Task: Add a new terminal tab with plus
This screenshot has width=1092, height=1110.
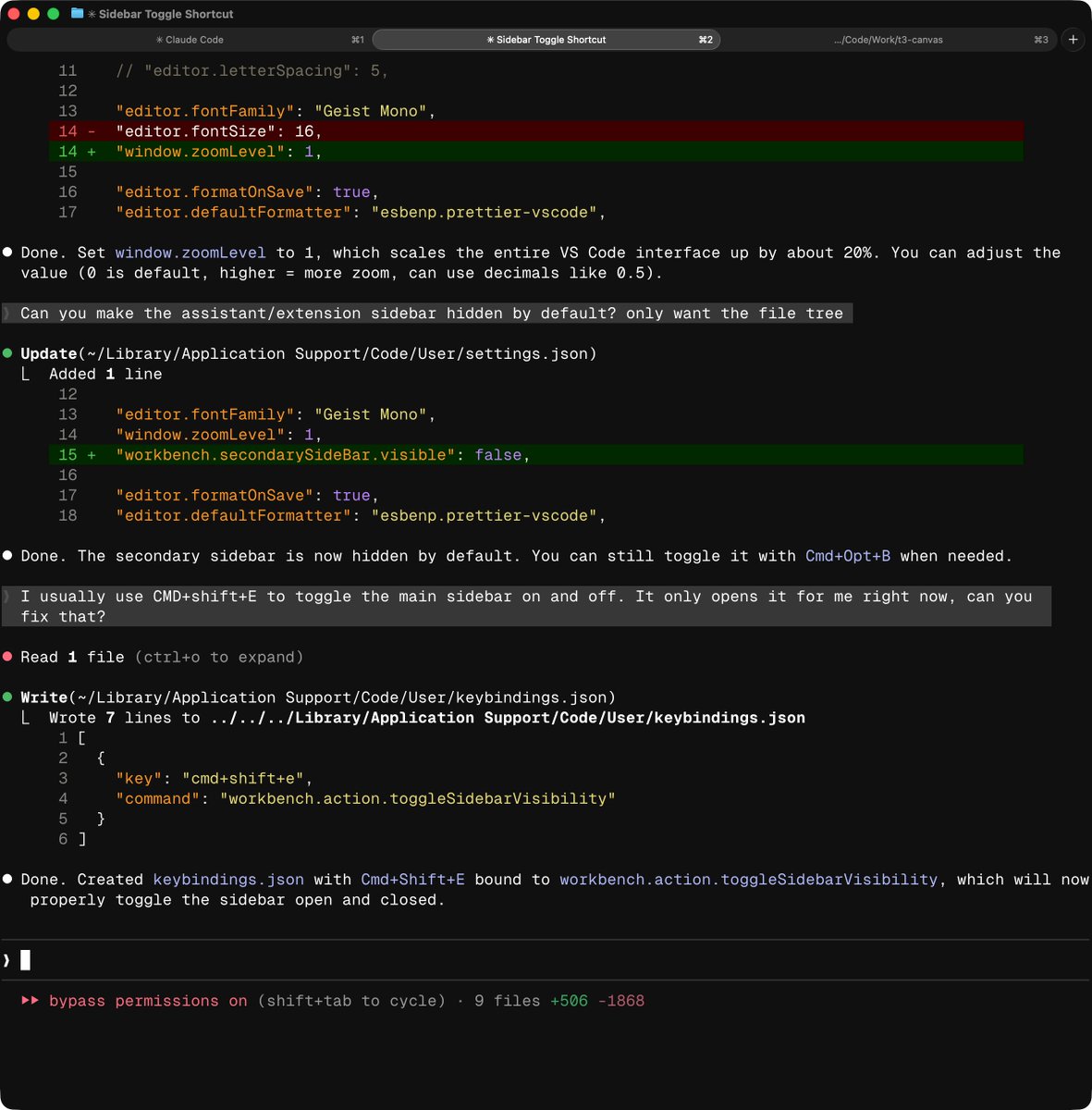Action: tap(1073, 40)
